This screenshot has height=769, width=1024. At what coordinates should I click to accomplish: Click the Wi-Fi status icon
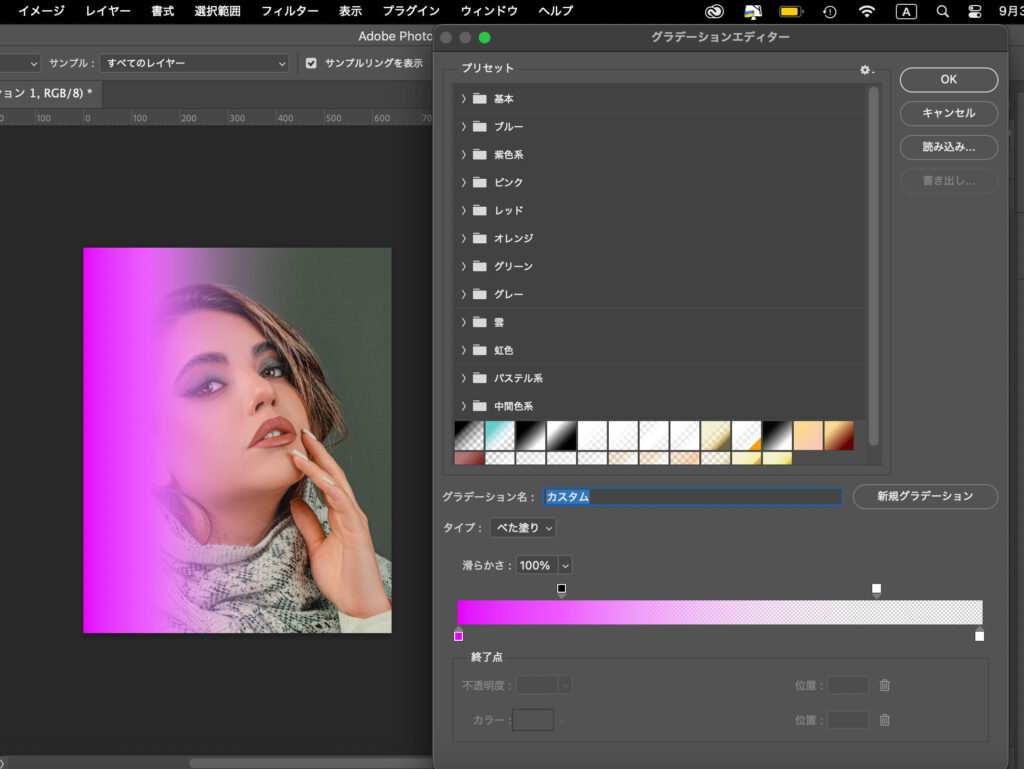coord(867,11)
